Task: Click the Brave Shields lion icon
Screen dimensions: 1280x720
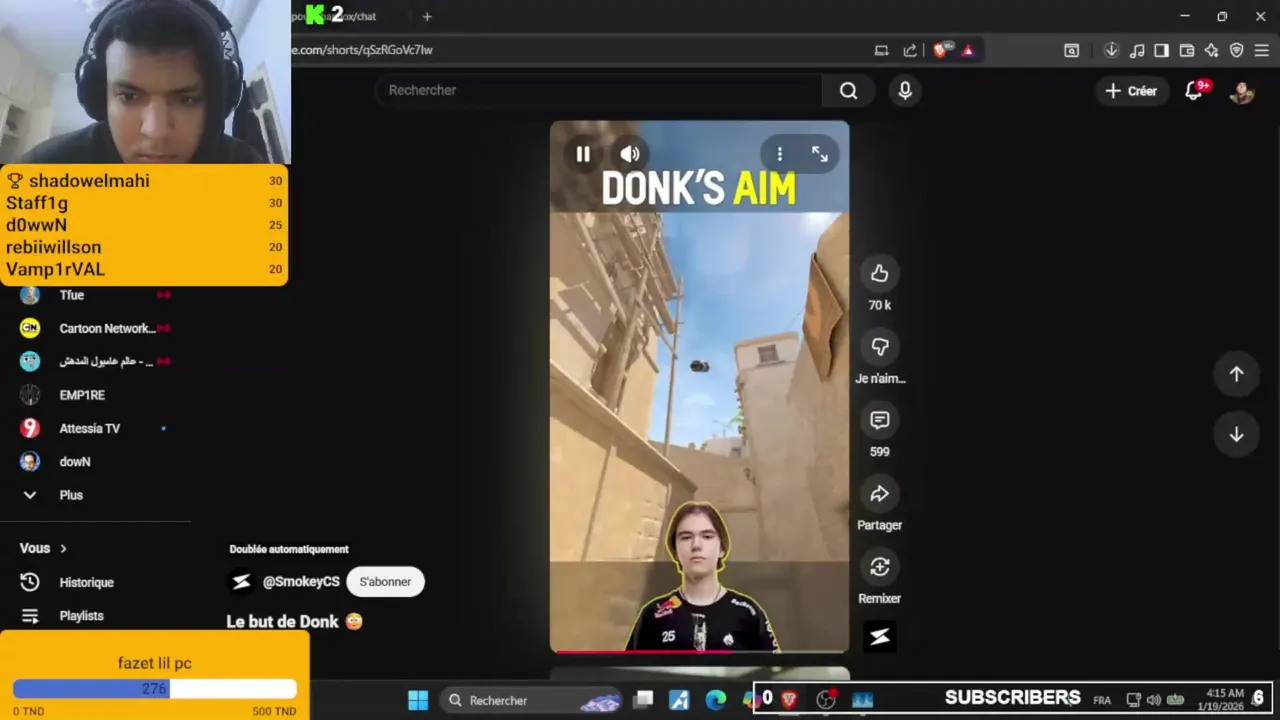Action: pyautogui.click(x=940, y=50)
